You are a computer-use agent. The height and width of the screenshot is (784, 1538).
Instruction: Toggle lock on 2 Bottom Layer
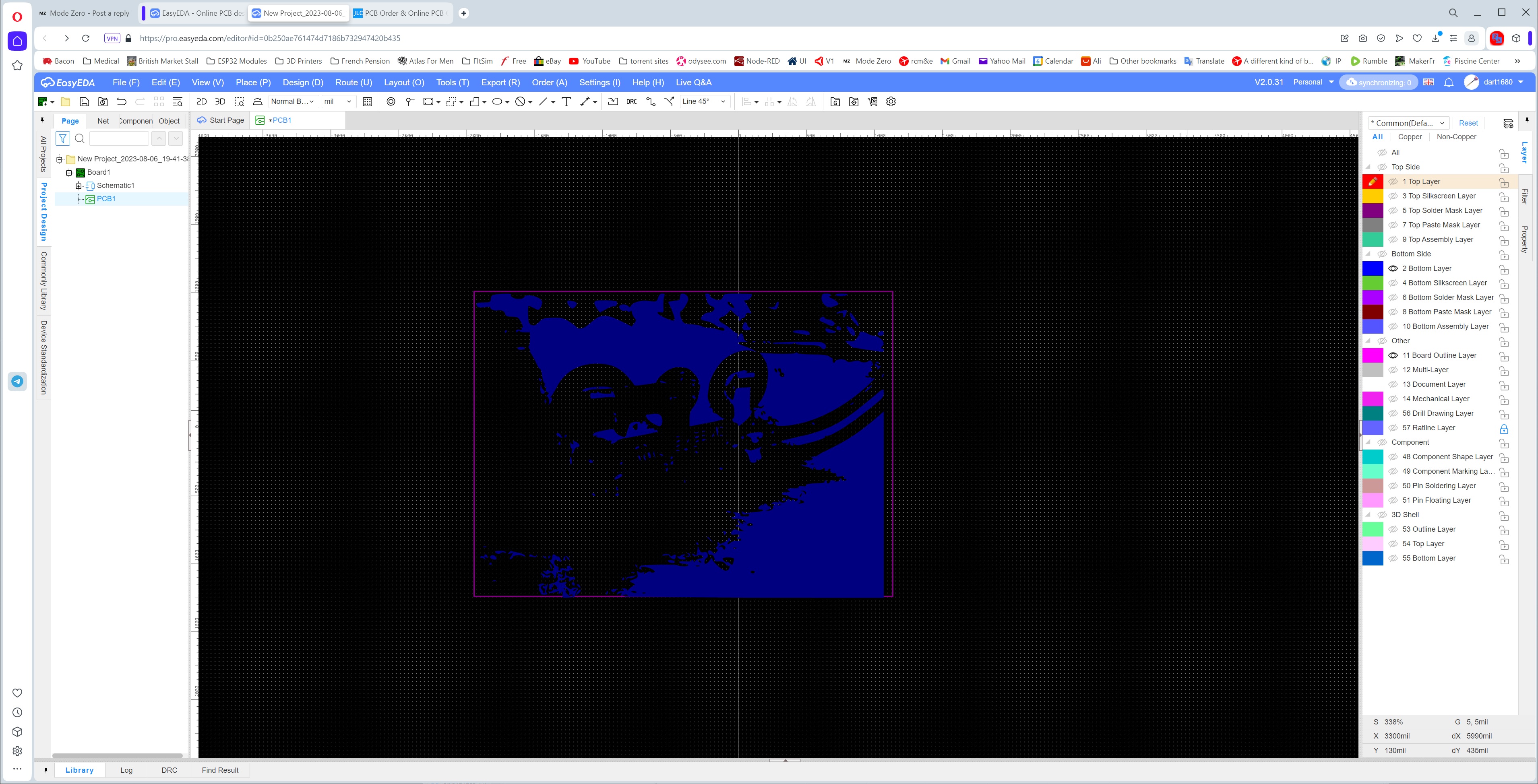click(x=1504, y=269)
